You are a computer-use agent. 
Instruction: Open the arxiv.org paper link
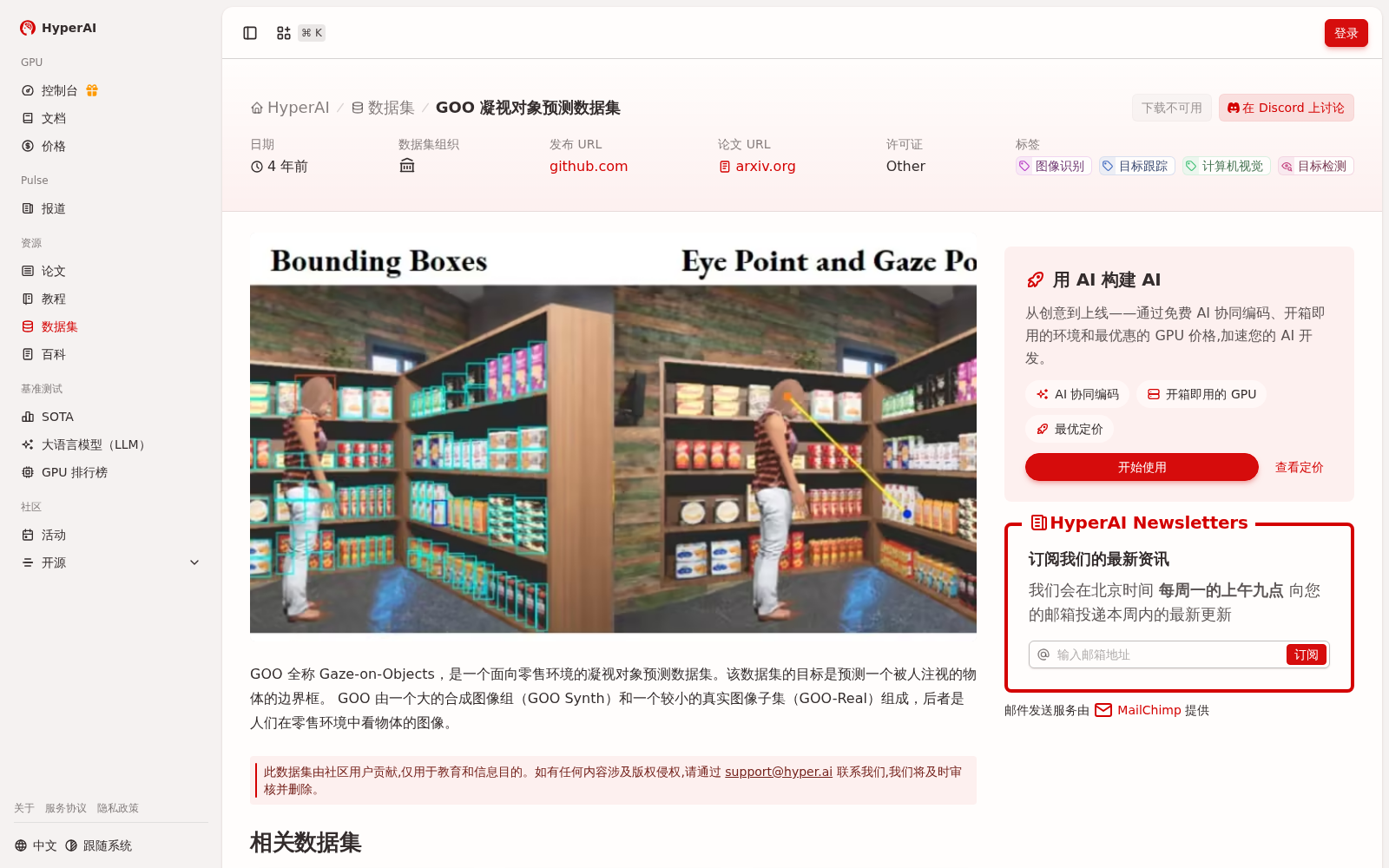point(756,166)
